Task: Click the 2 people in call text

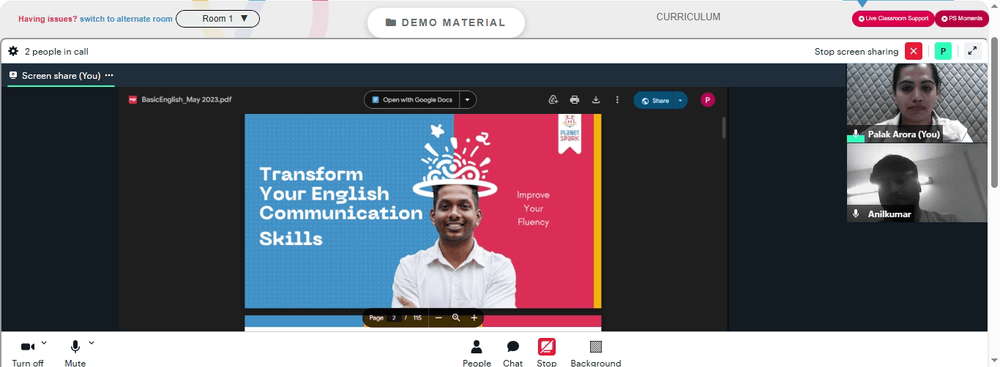Action: pos(56,52)
